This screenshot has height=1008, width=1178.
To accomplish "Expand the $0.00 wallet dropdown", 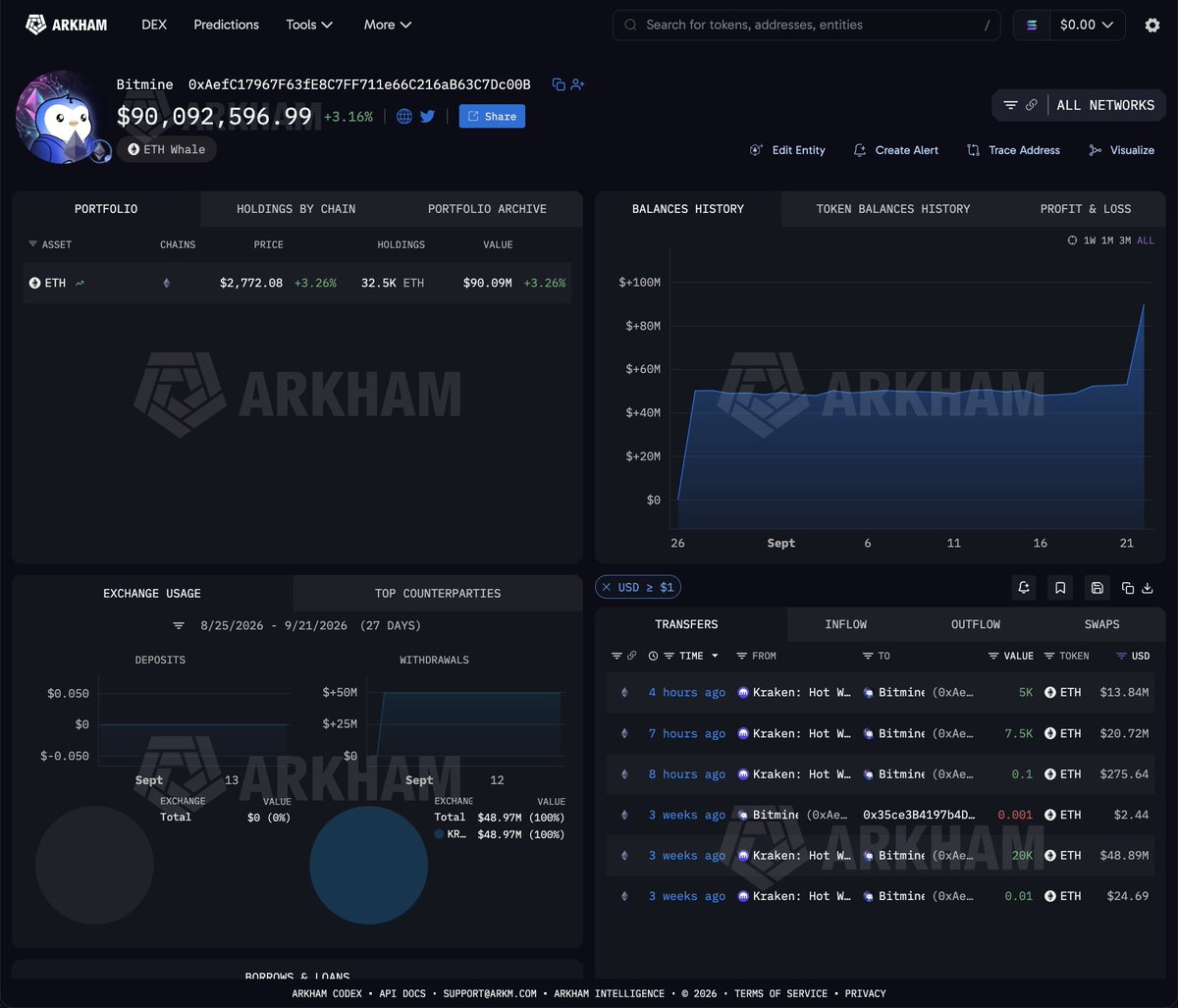I will click(1087, 26).
